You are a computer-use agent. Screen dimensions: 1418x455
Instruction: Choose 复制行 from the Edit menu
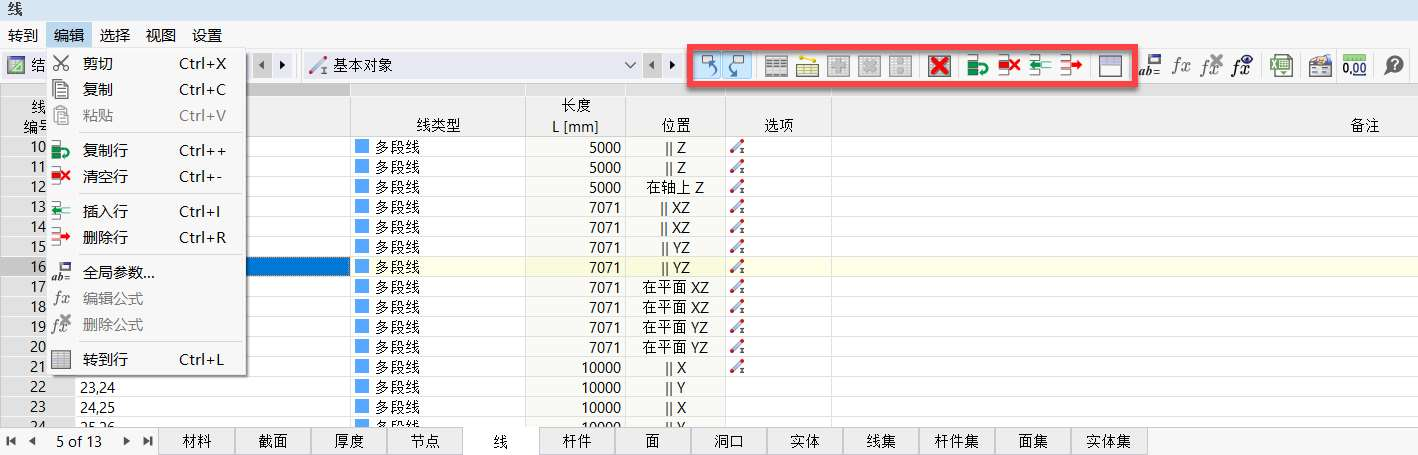point(146,151)
